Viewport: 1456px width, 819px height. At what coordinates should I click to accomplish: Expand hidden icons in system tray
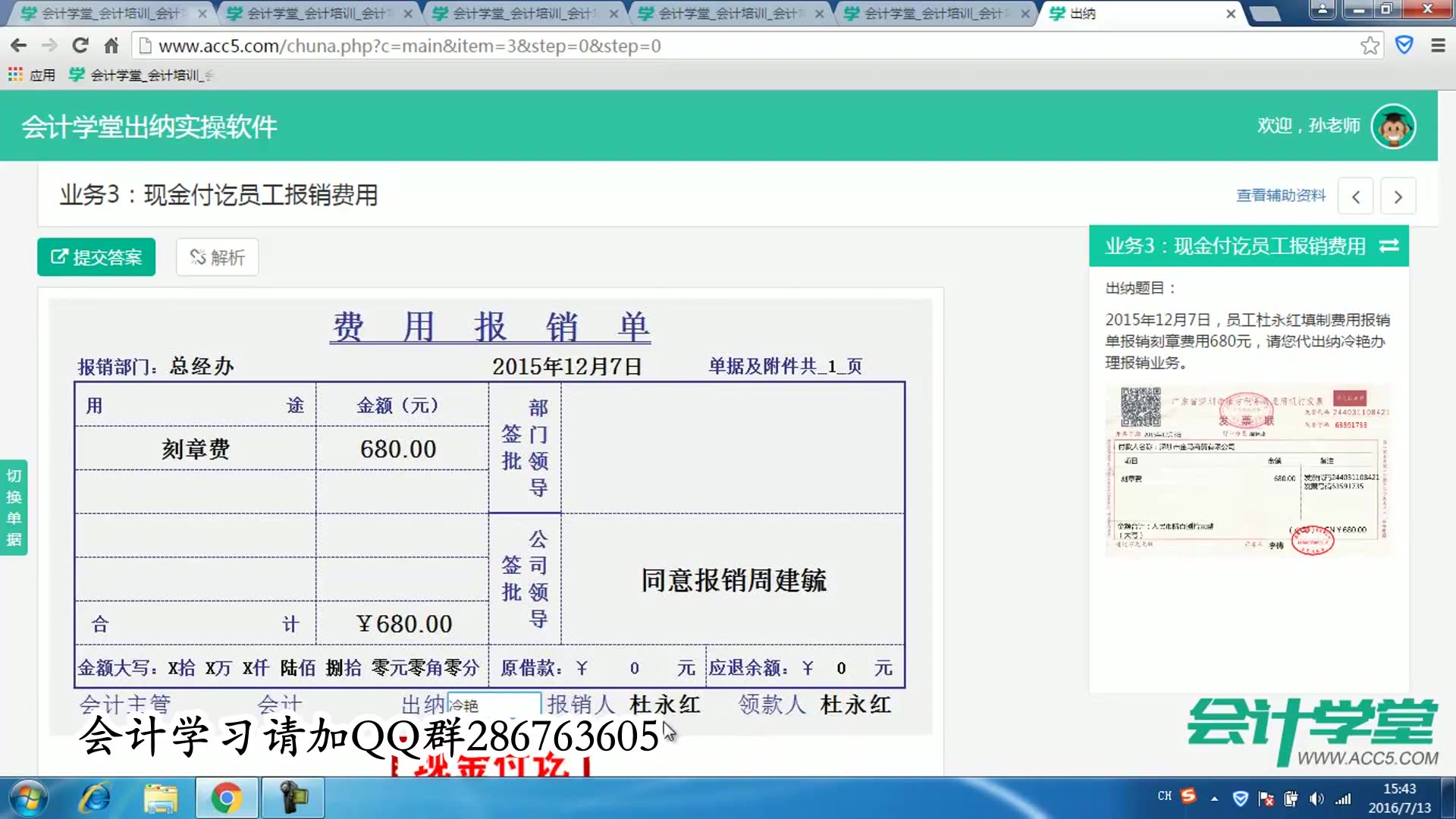point(1213,798)
